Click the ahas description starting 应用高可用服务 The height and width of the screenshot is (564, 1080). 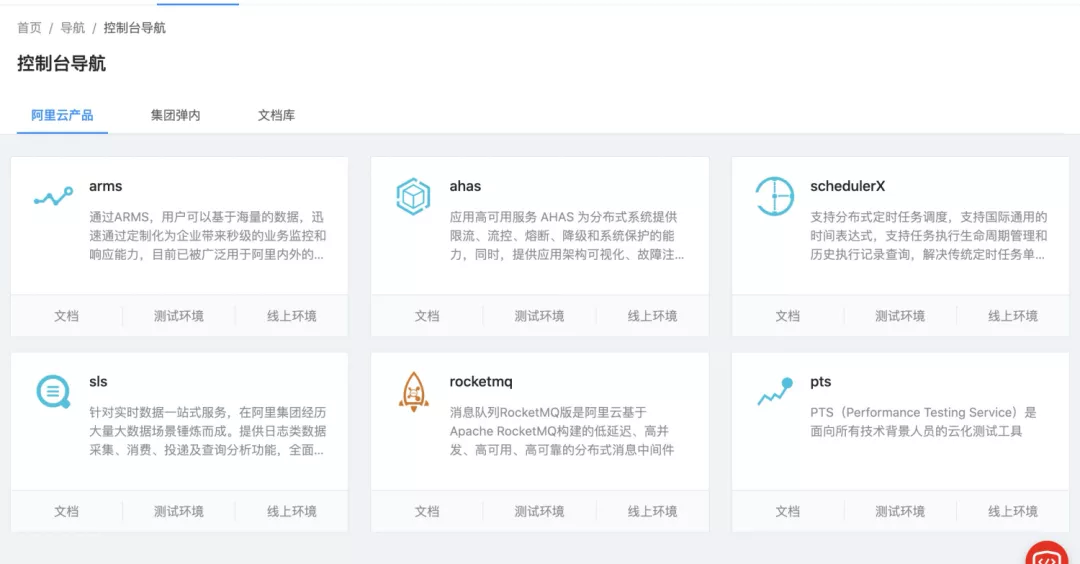click(x=567, y=236)
